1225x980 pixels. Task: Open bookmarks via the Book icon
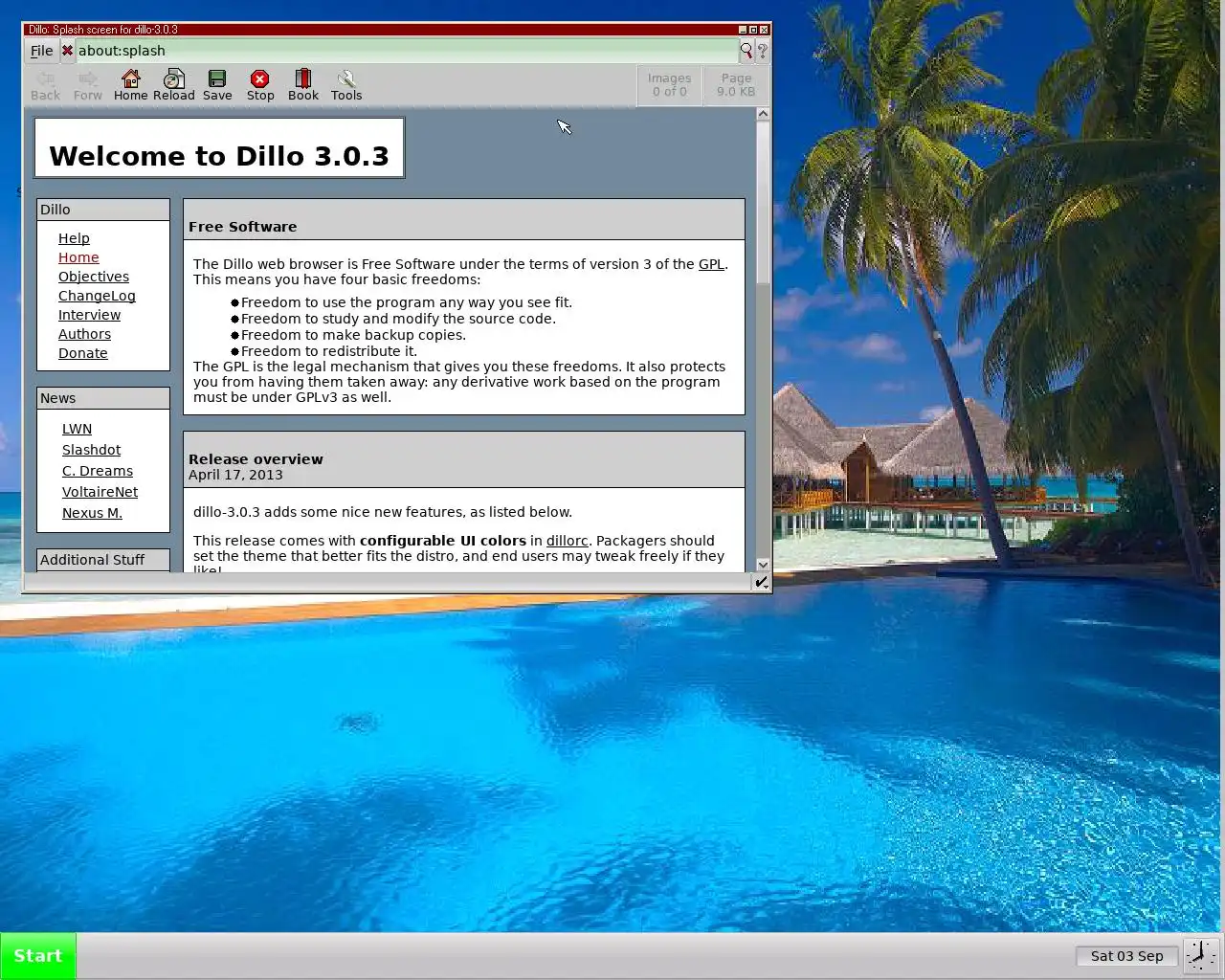(303, 85)
